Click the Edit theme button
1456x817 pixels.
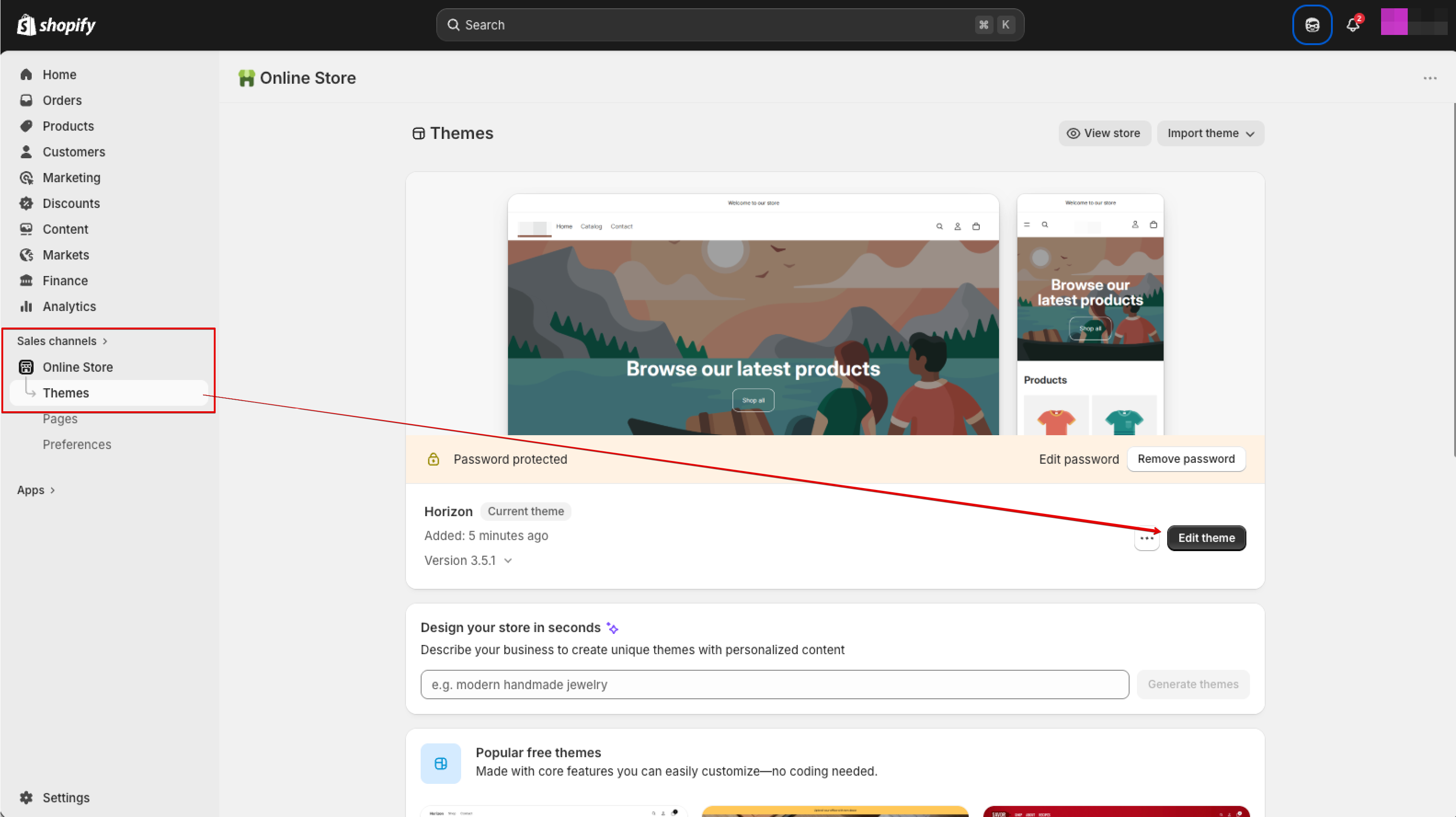pos(1206,538)
